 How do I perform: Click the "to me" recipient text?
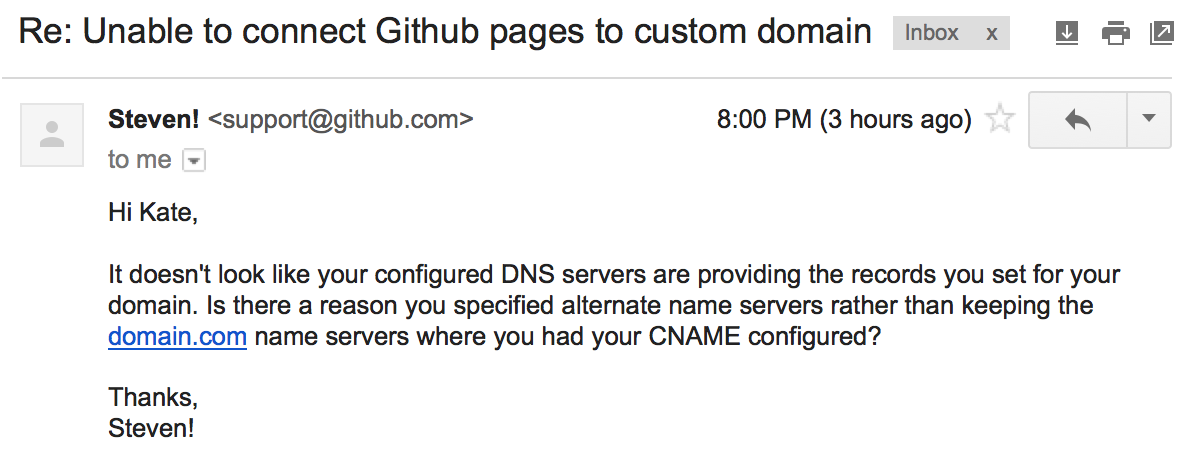140,160
